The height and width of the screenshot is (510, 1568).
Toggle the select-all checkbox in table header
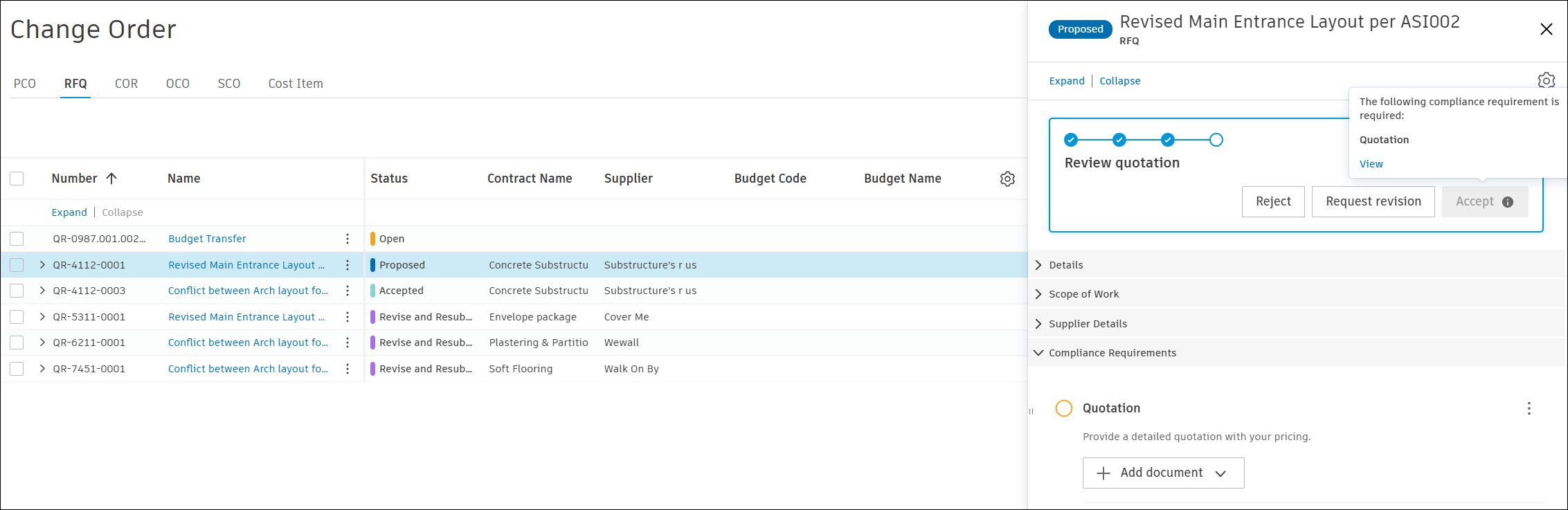point(17,179)
